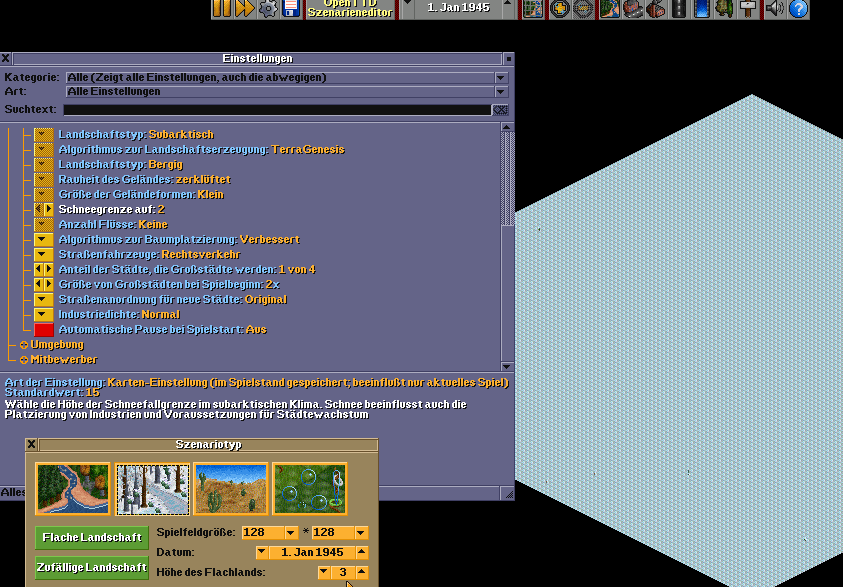The image size is (843, 587).
Task: Click the Suchtext search field
Action: pyautogui.click(x=277, y=110)
